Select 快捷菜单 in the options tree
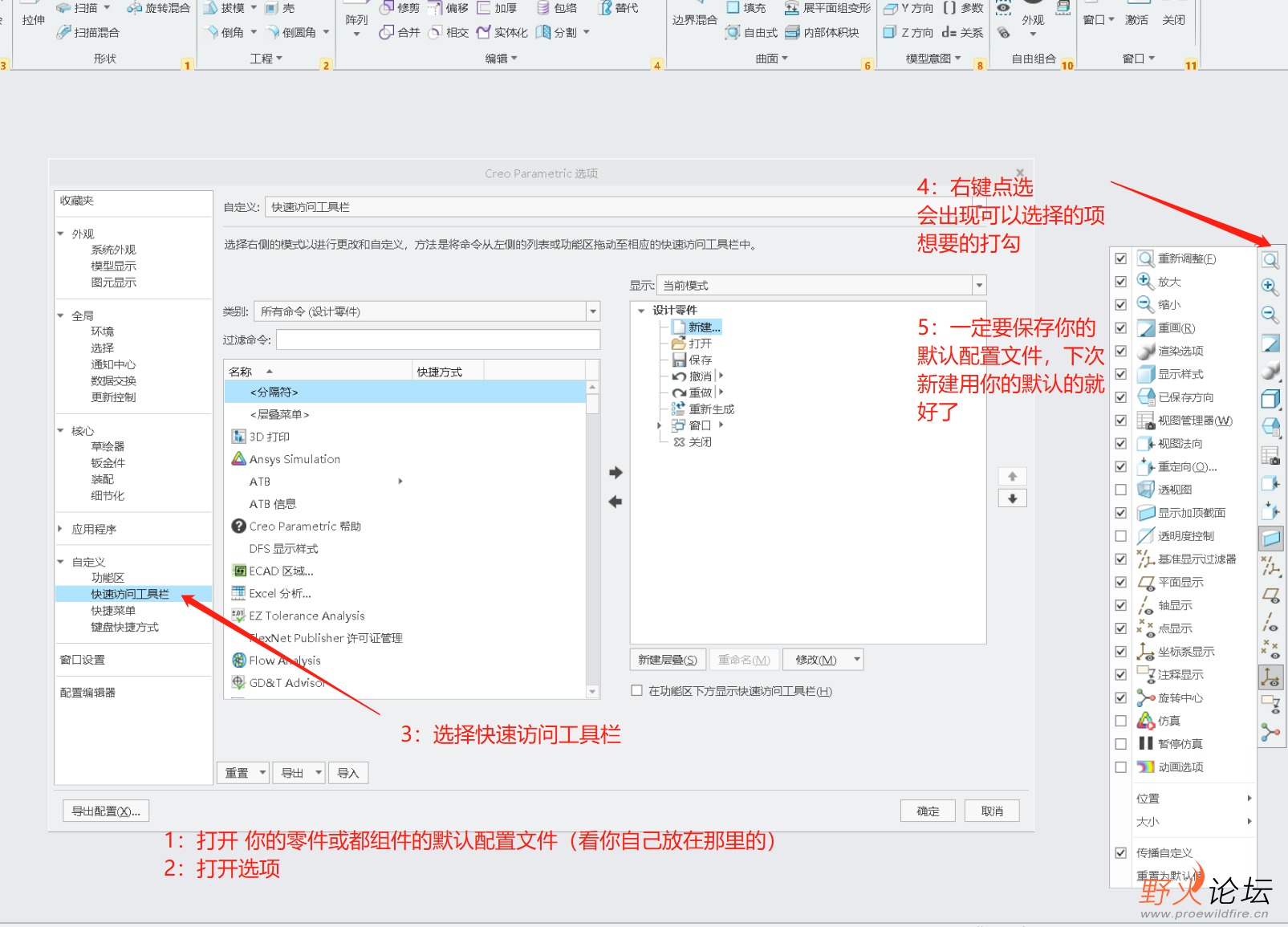Image resolution: width=1288 pixels, height=927 pixels. point(113,611)
